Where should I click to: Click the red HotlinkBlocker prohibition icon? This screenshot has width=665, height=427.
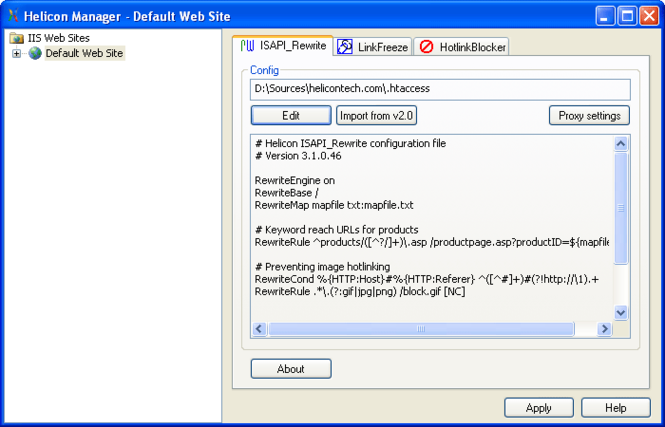click(x=426, y=47)
